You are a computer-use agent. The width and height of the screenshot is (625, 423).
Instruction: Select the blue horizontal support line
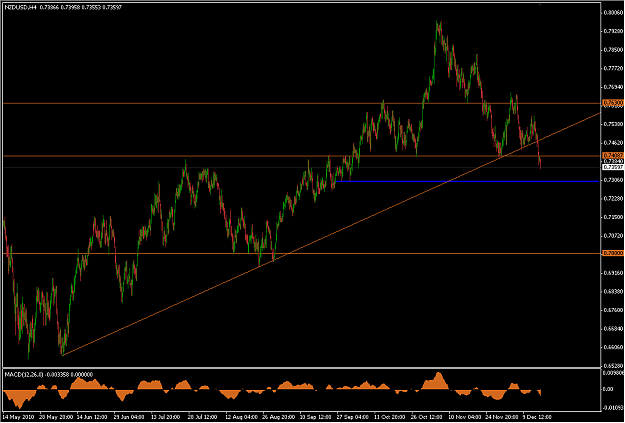[x=467, y=181]
